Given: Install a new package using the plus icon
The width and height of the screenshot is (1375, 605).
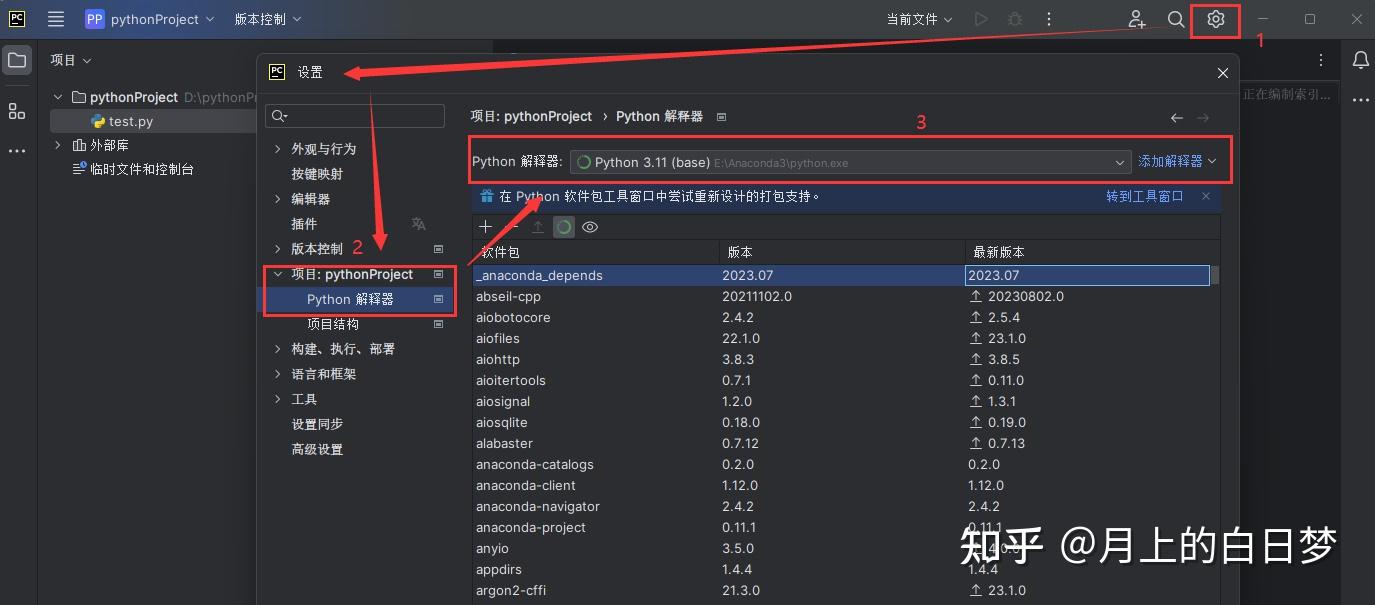Looking at the screenshot, I should [x=486, y=226].
